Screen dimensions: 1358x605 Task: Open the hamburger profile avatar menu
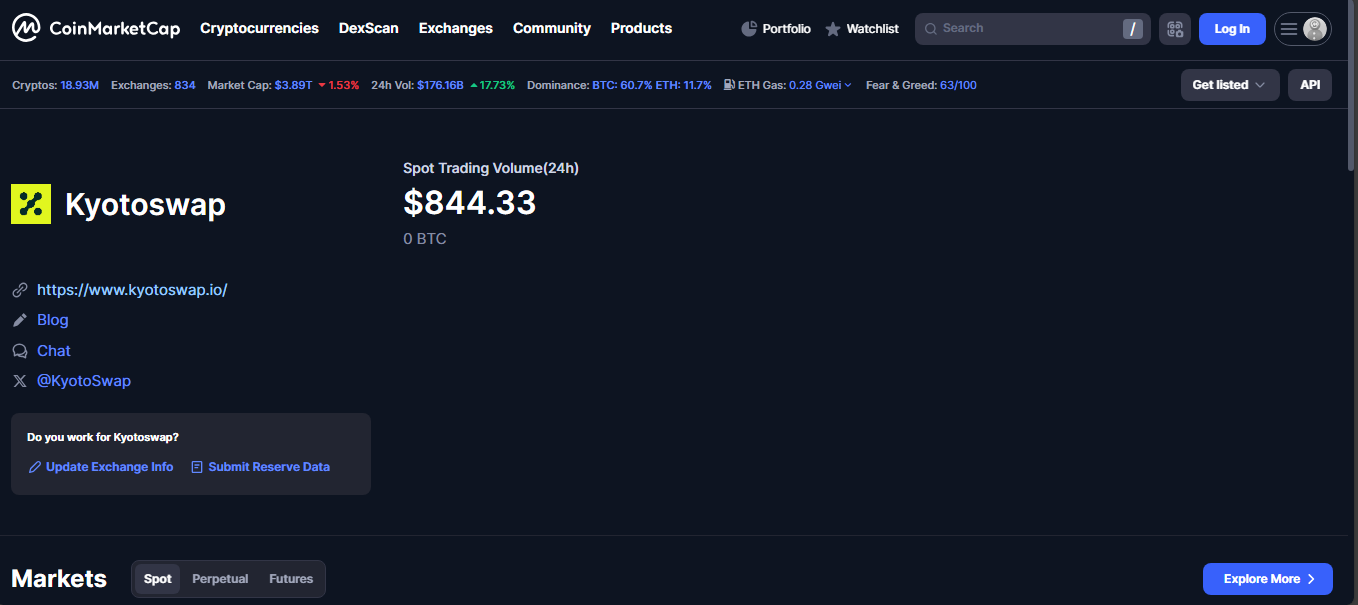point(1302,29)
